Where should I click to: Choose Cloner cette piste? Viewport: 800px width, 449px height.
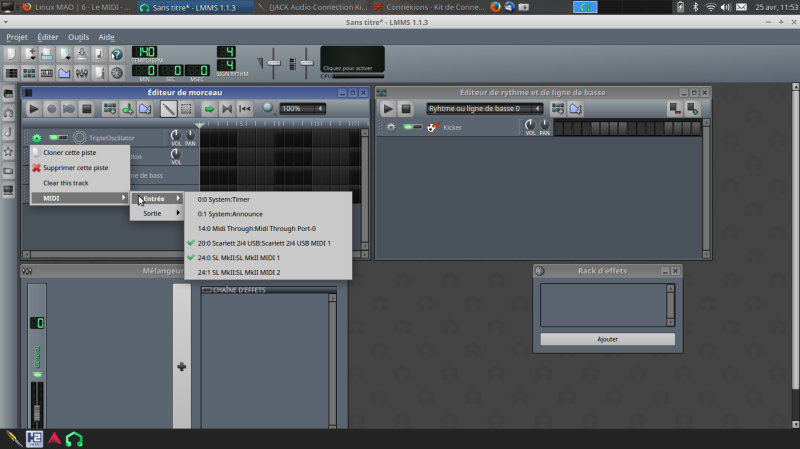pos(80,153)
